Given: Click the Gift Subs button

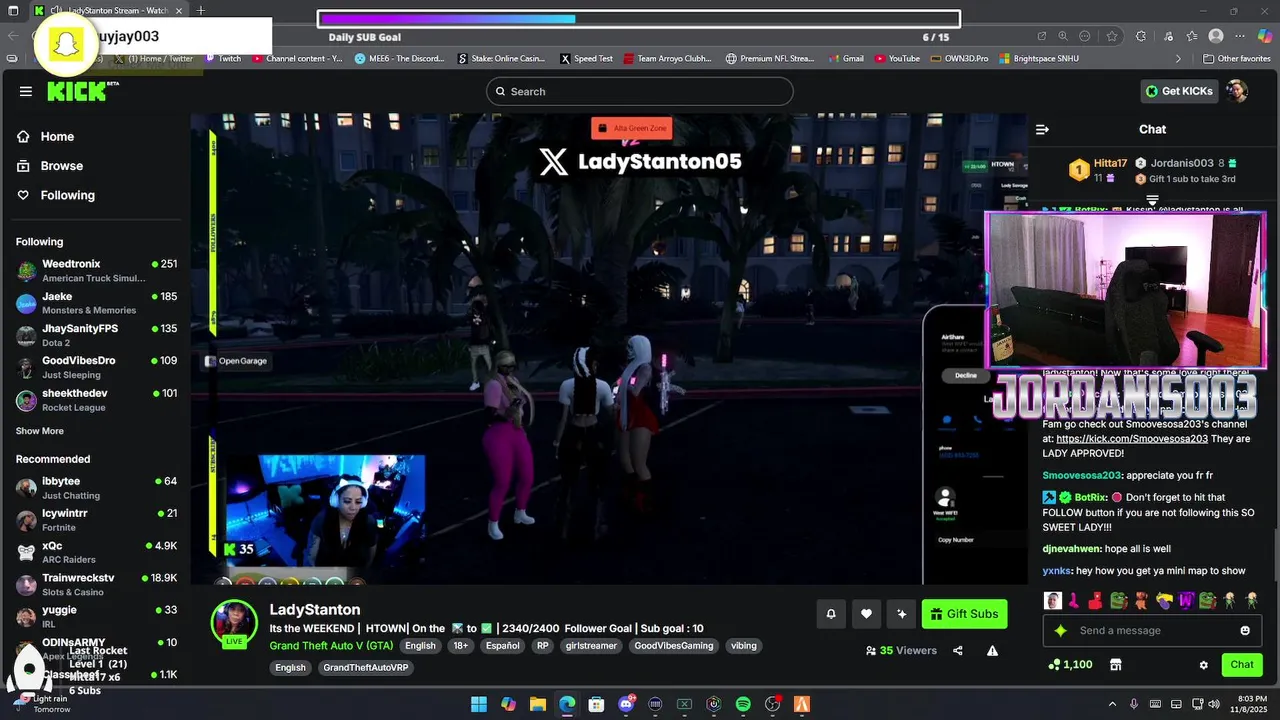Looking at the screenshot, I should point(964,614).
